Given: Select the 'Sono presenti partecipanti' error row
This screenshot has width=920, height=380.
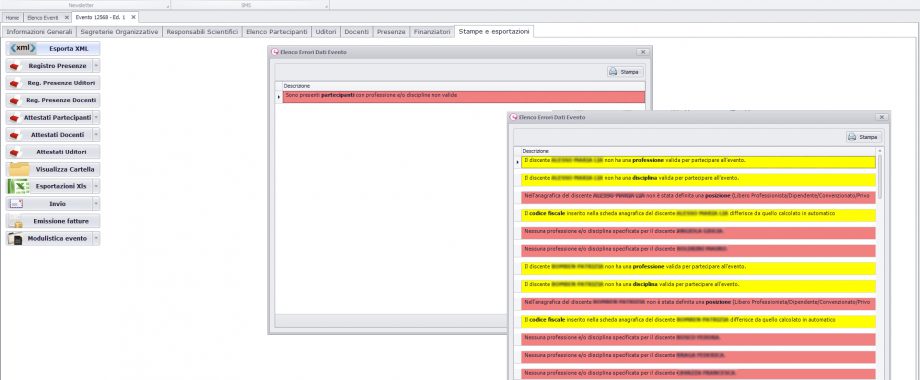Looking at the screenshot, I should click(464, 96).
